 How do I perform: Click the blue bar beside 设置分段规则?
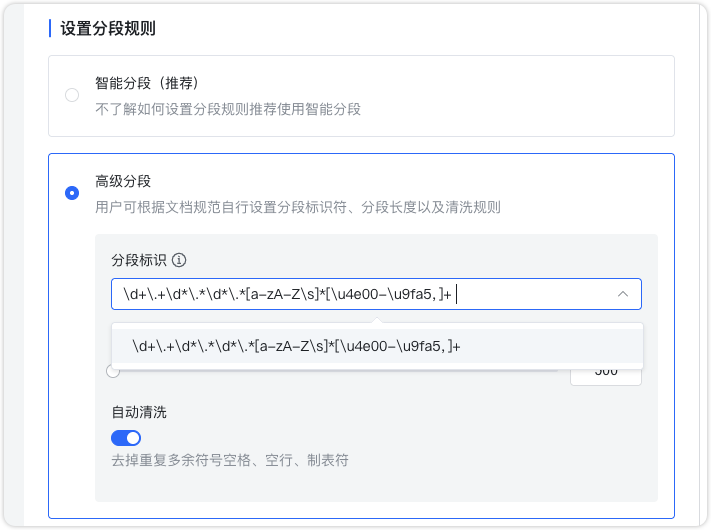(x=50, y=28)
